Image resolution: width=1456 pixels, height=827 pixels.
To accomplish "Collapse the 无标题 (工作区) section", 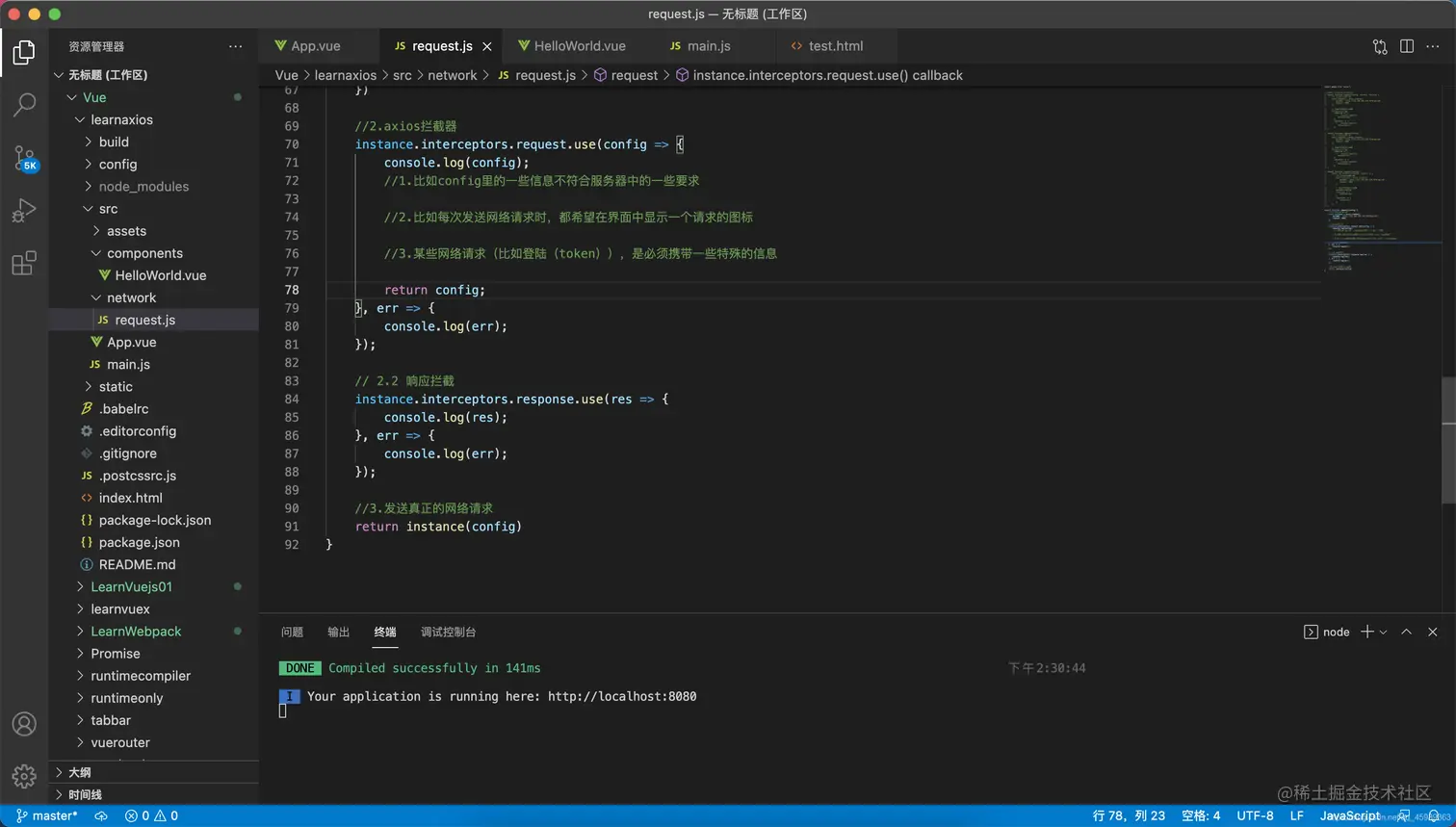I will (154, 75).
